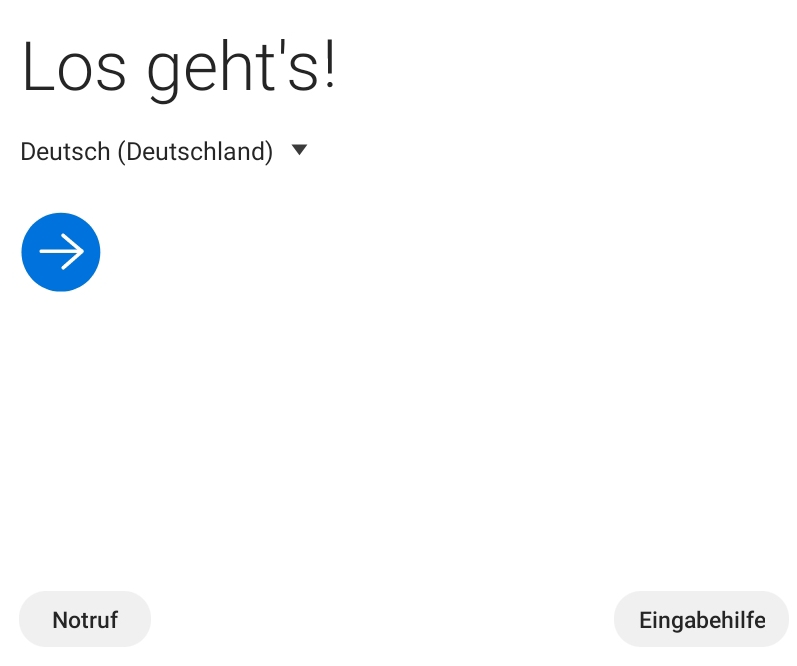Click the Notruf button

point(85,619)
